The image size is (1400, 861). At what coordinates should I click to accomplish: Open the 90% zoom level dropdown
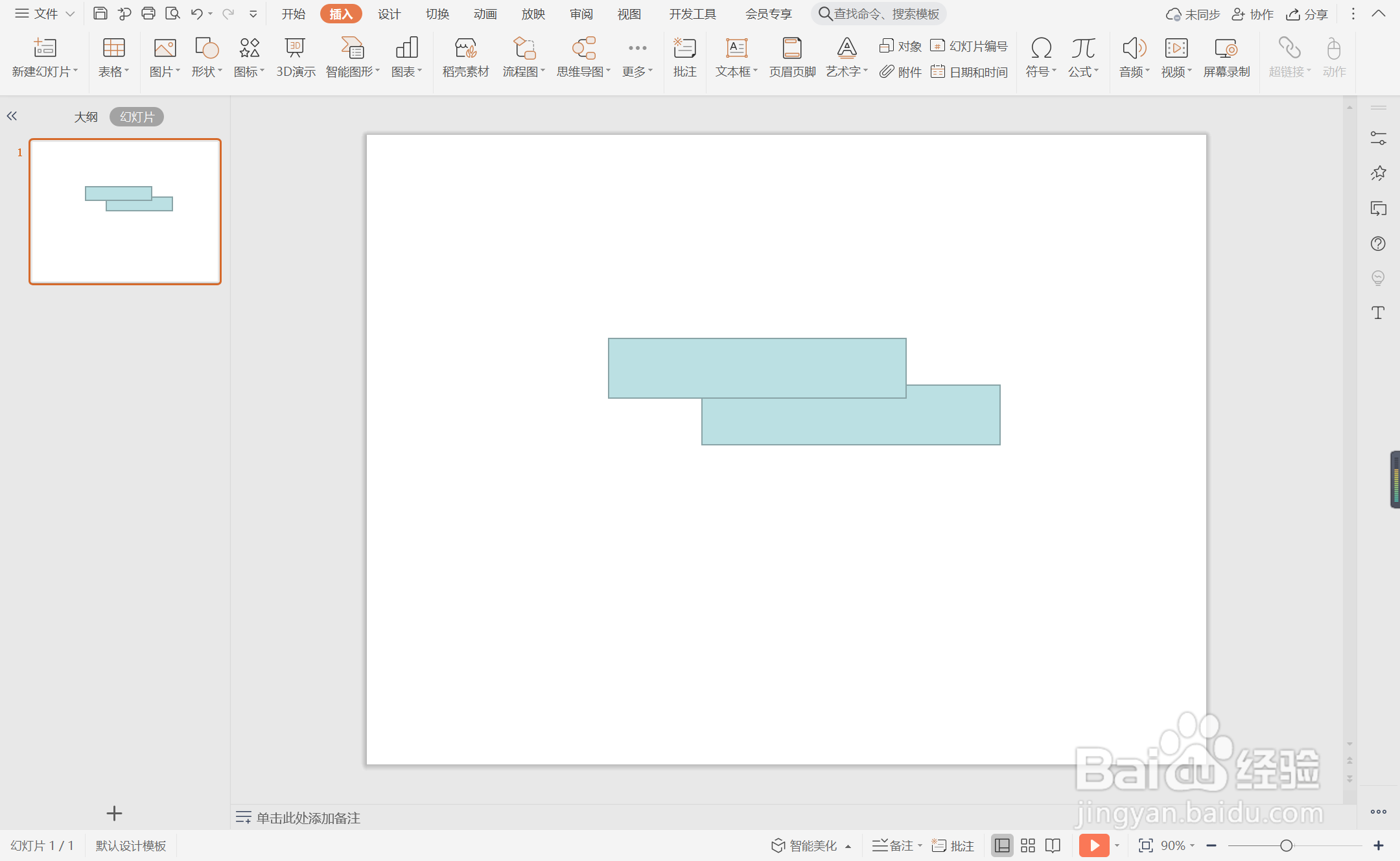tap(1178, 845)
